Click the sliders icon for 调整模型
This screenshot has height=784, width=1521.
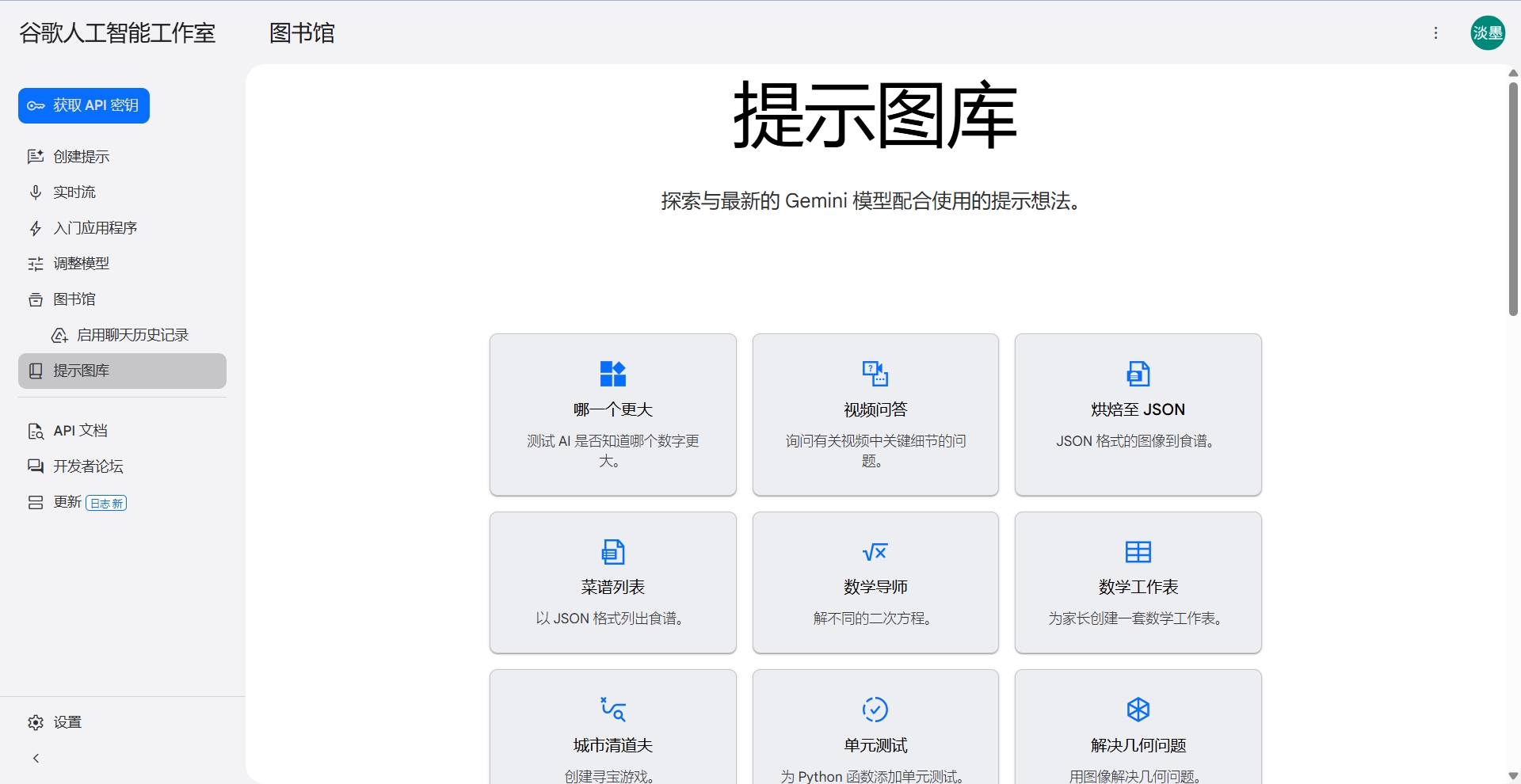[36, 264]
